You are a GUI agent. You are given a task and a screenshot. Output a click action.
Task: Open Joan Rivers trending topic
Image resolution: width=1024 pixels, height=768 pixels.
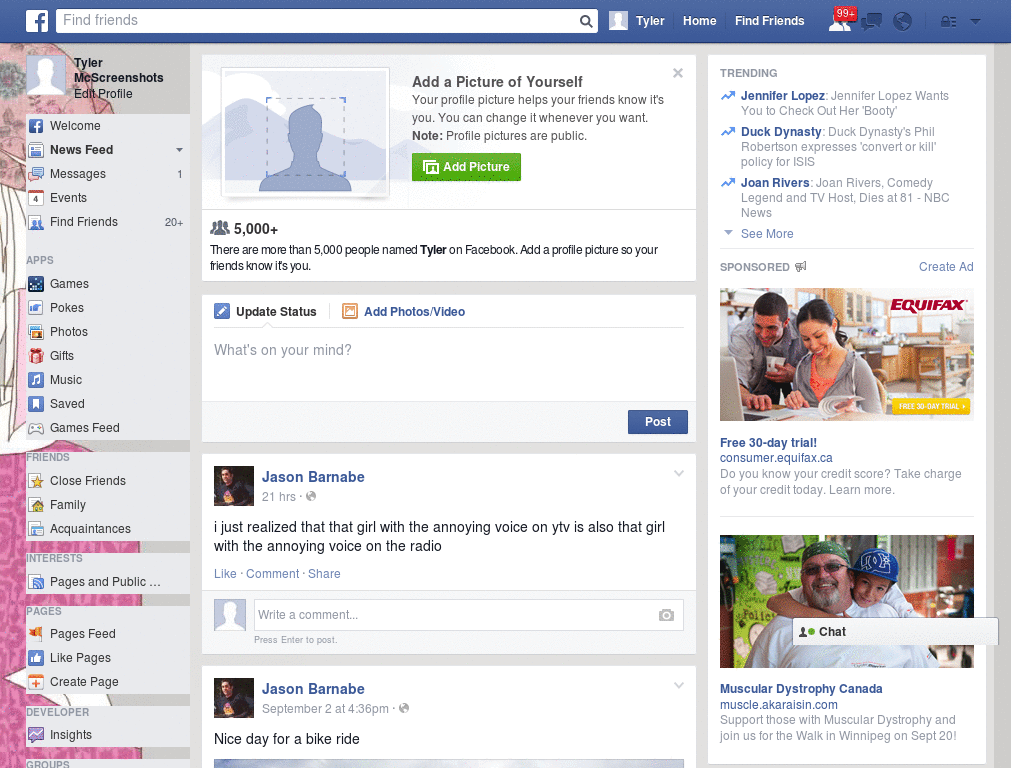[x=775, y=183]
